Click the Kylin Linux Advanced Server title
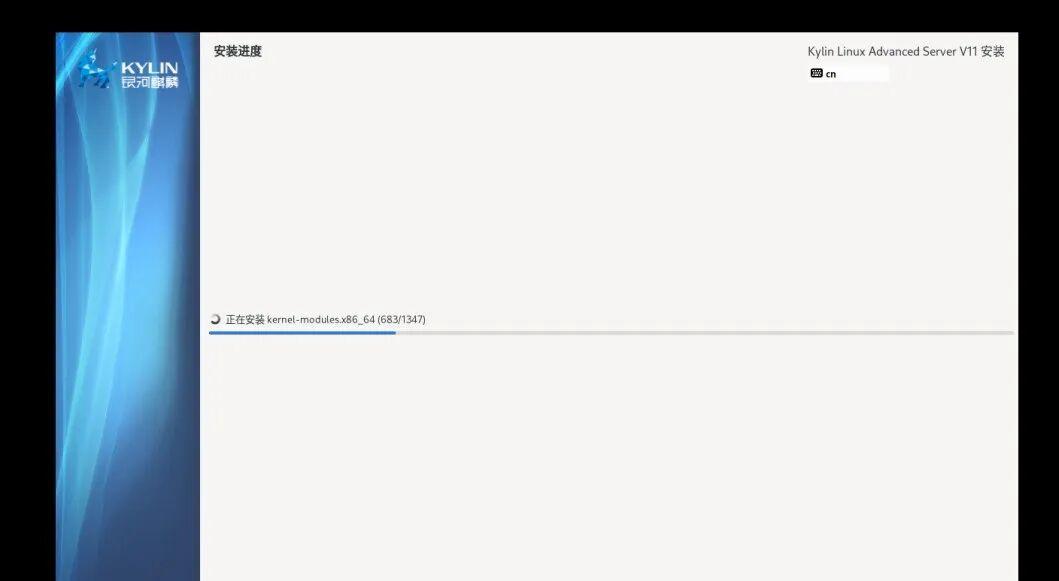 [882, 52]
